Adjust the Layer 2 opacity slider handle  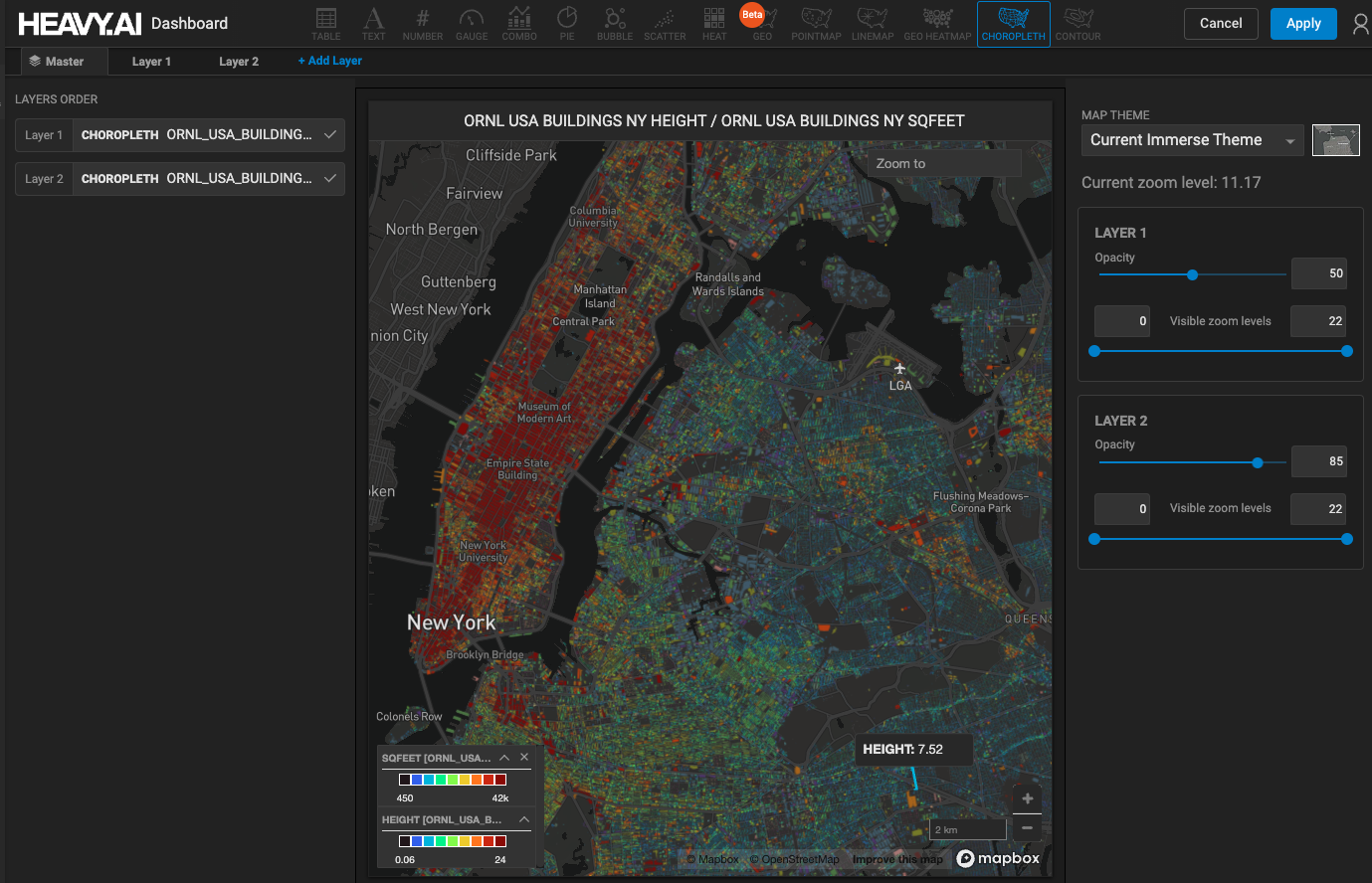coord(1258,462)
